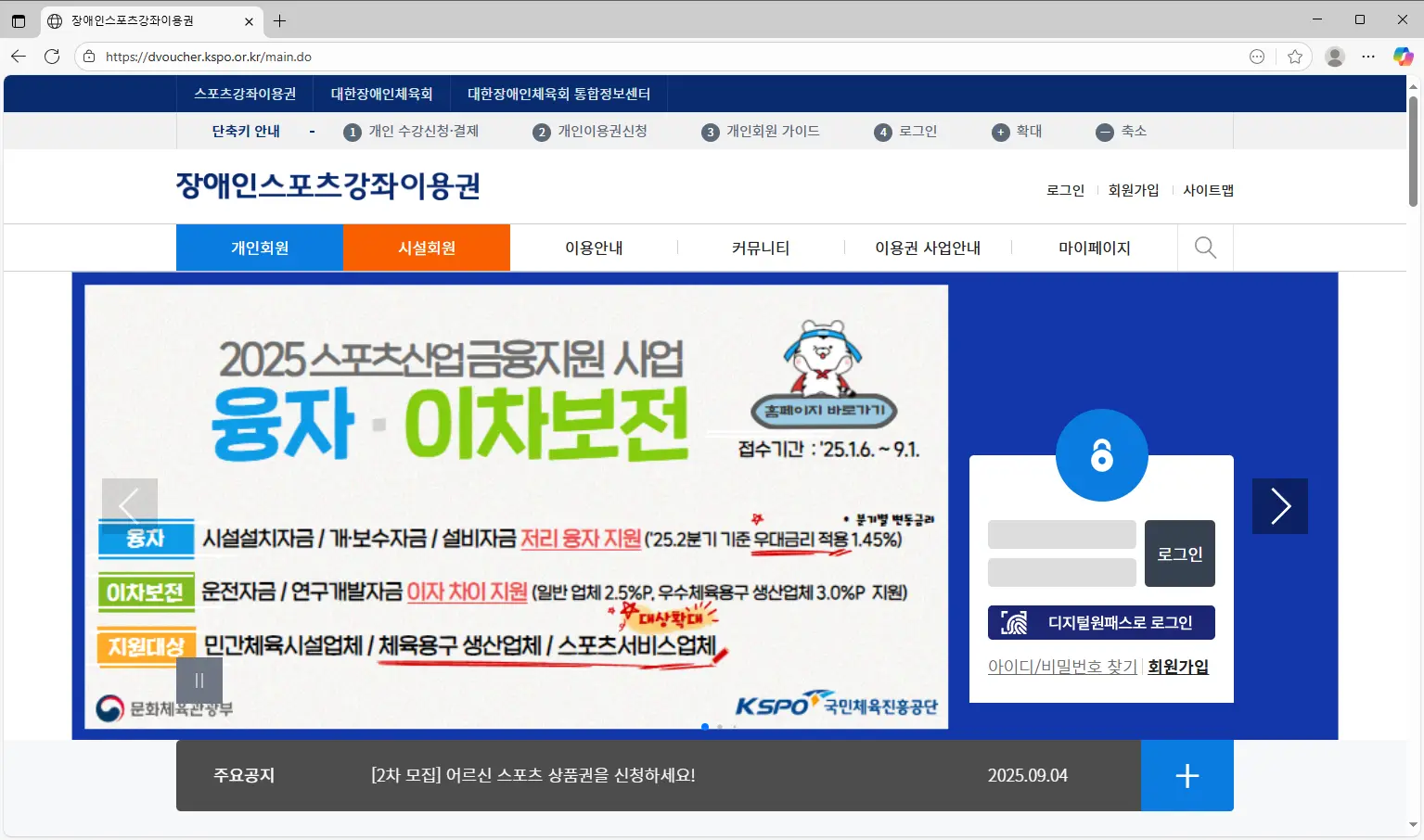
Task: Click shortcut 개인회원 가이드
Action: click(x=761, y=132)
